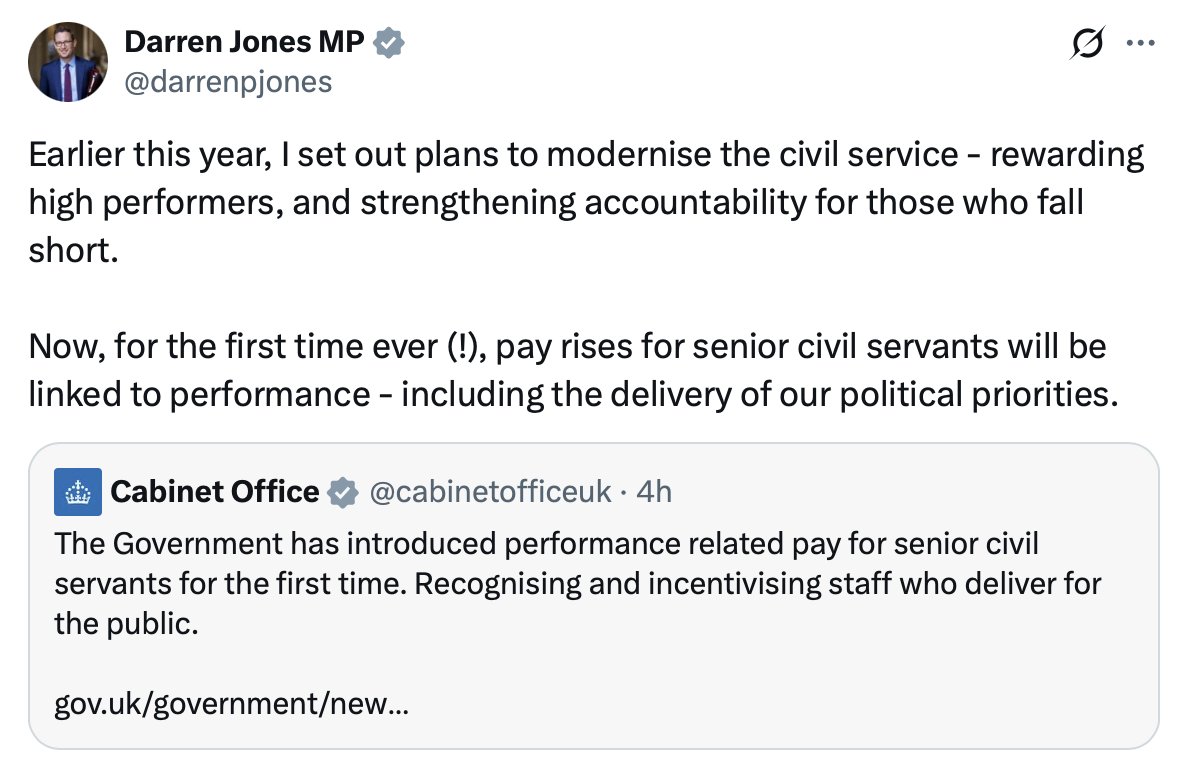
Task: Click the paragraph starting 'Earlier this year'
Action: (x=586, y=202)
